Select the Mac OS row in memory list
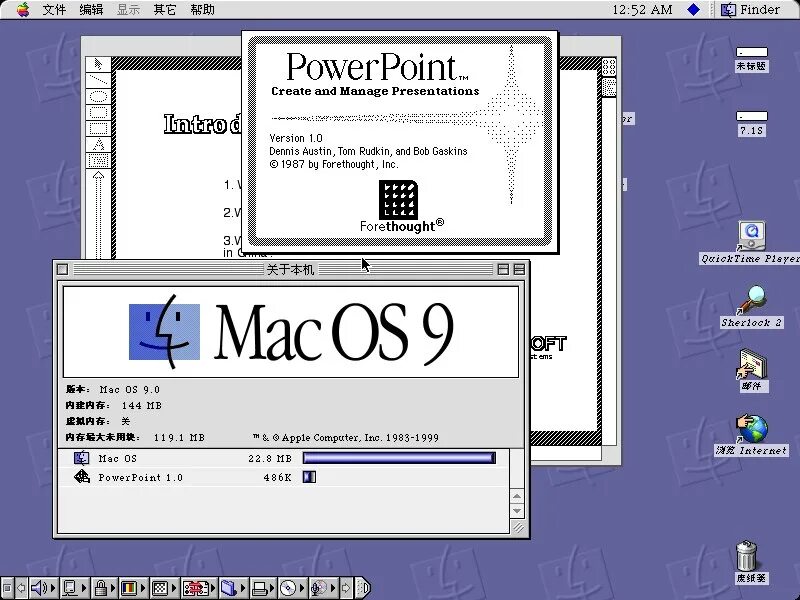 point(283,458)
